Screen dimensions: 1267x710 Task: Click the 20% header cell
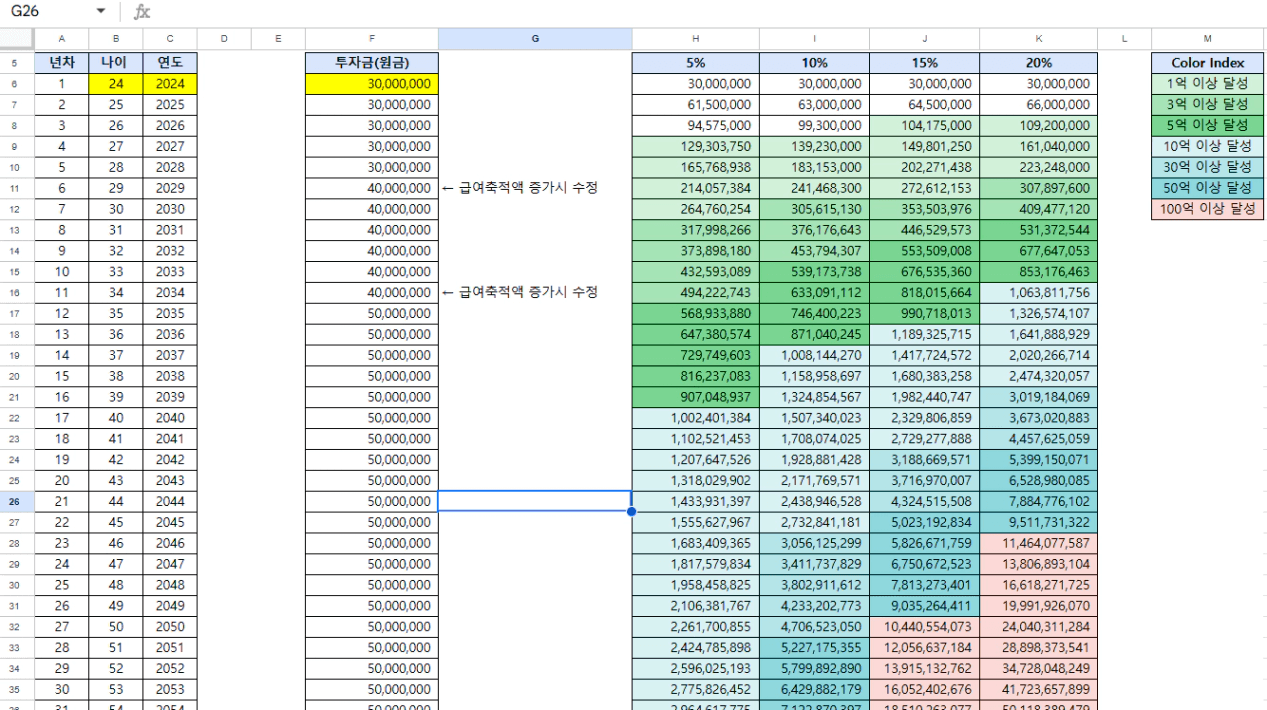click(x=1038, y=63)
